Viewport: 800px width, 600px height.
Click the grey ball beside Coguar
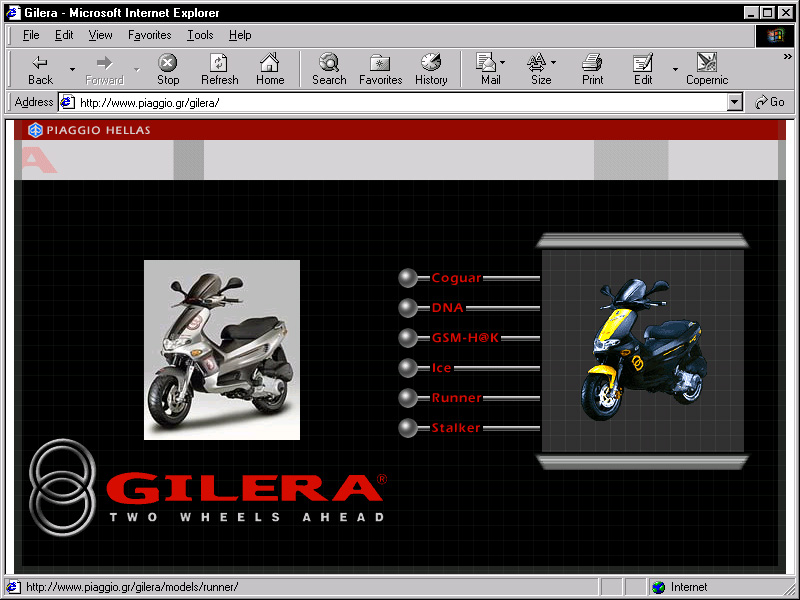coord(408,279)
